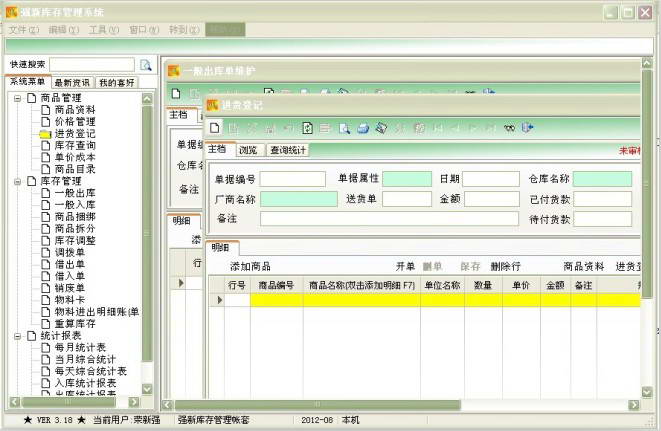Open the 编辑 menu

(64, 30)
